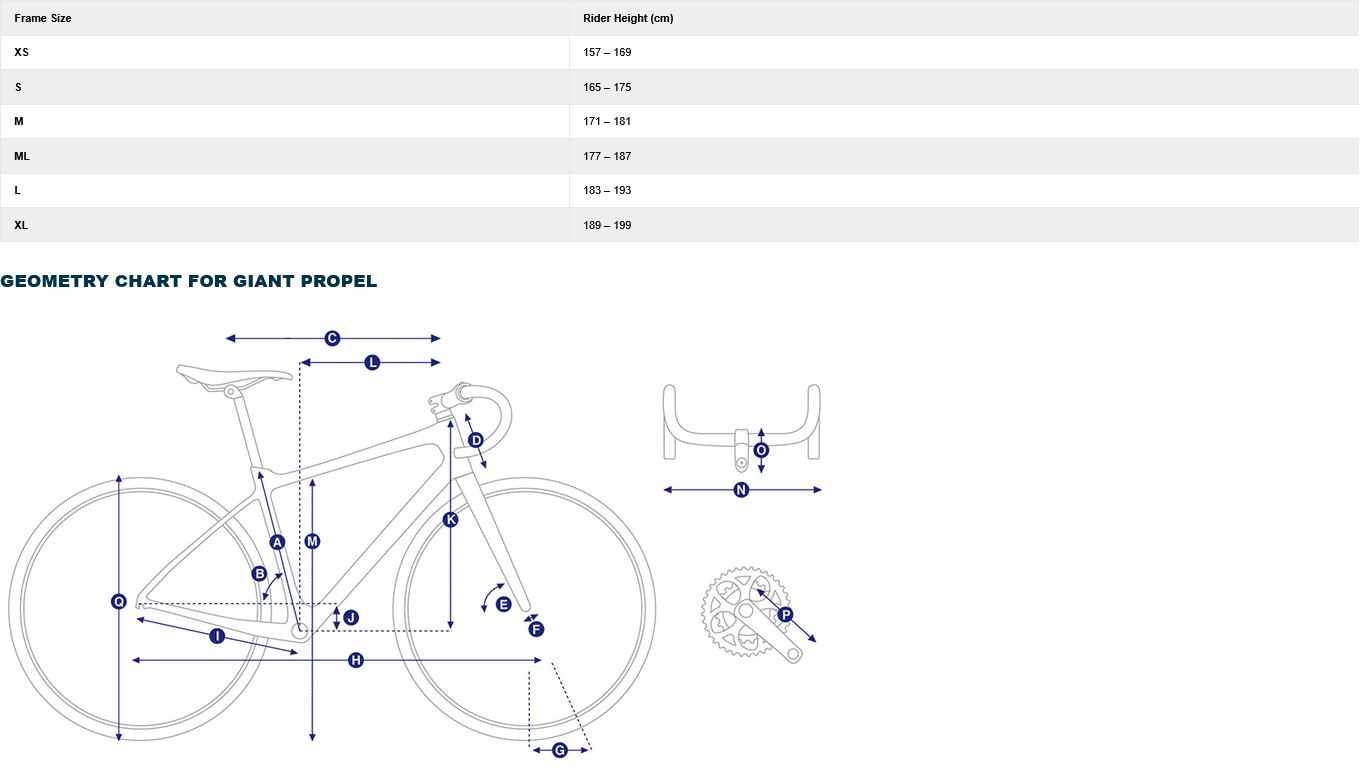Click the circled E head angle marker
Image resolution: width=1360 pixels, height=778 pixels.
[x=503, y=604]
